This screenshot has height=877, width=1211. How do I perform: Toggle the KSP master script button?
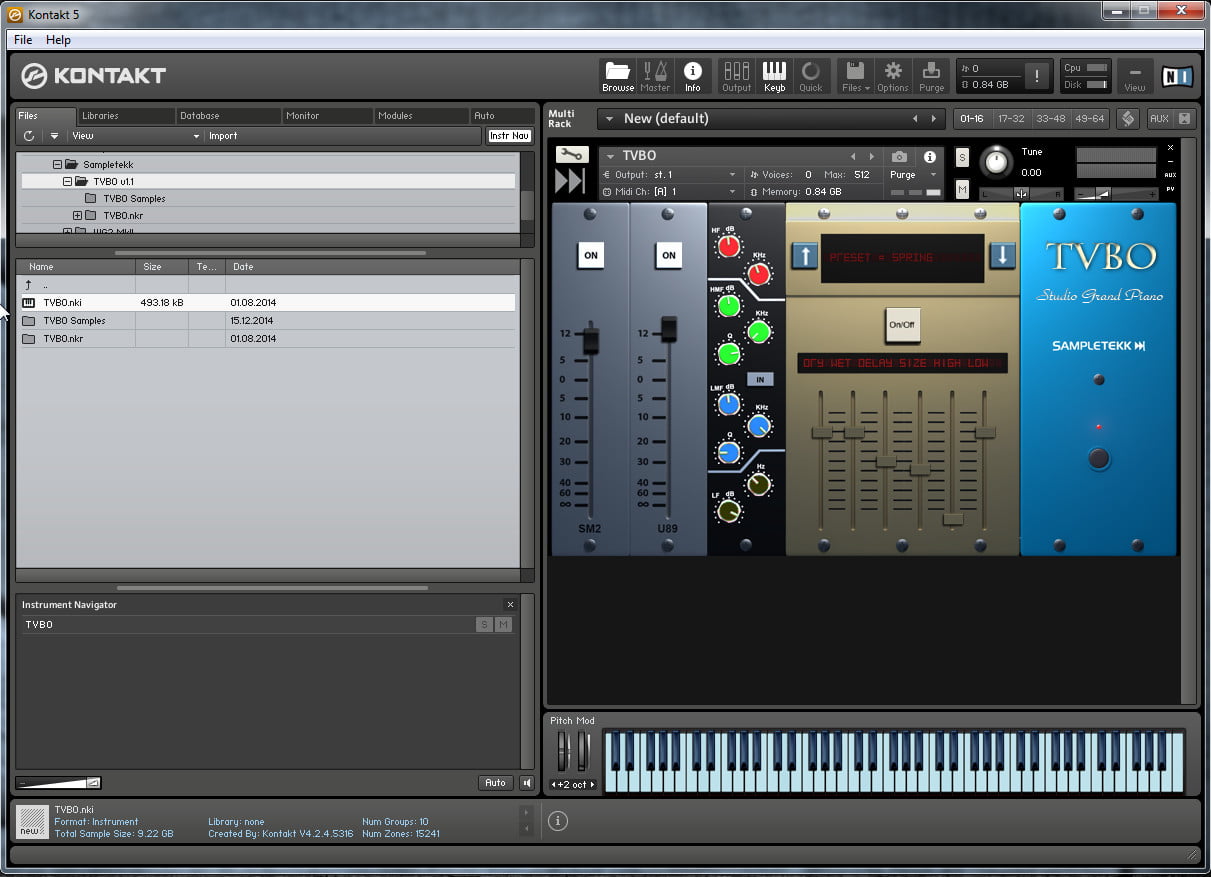1127,118
